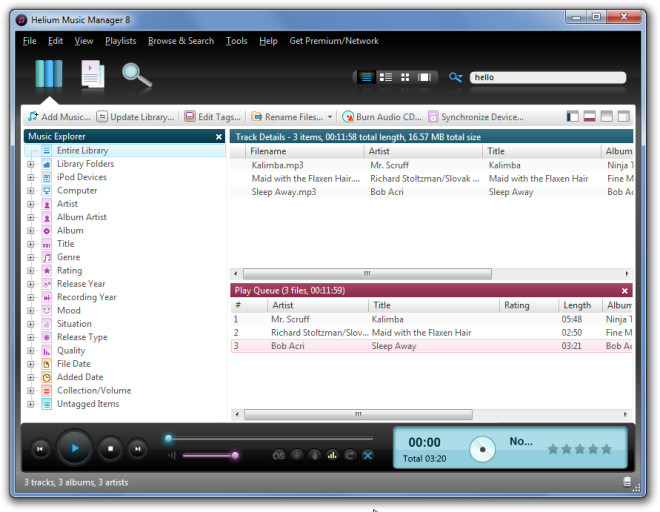Open the Playlists menu

tap(120, 41)
